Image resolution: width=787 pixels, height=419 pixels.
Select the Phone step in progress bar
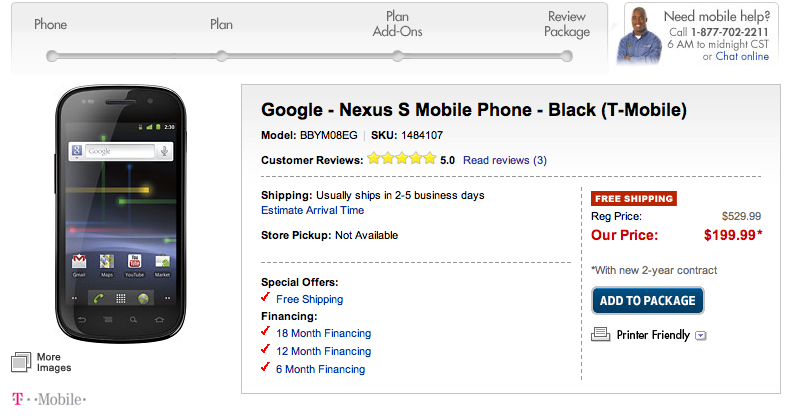(x=50, y=55)
